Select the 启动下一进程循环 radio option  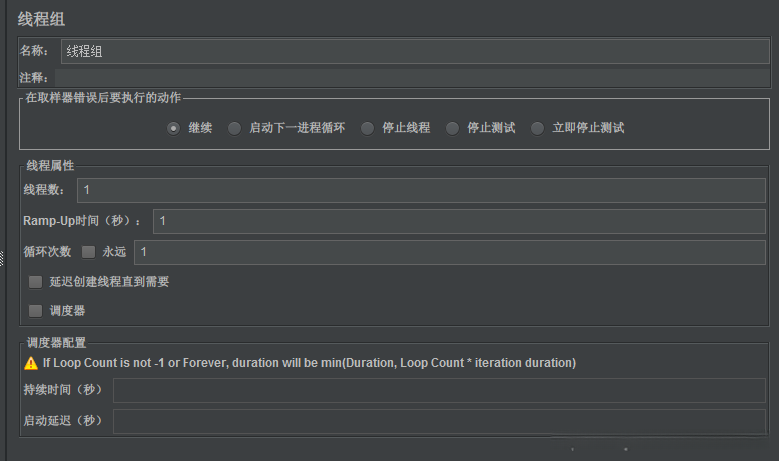point(235,128)
